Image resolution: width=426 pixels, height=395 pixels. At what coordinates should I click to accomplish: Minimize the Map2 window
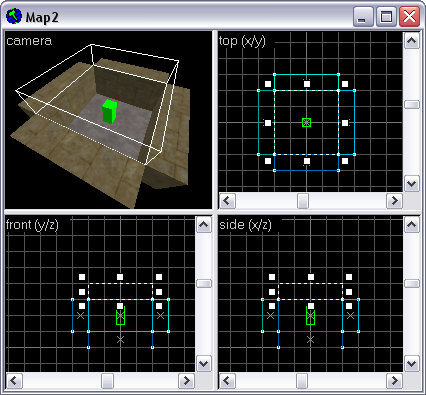coord(363,16)
